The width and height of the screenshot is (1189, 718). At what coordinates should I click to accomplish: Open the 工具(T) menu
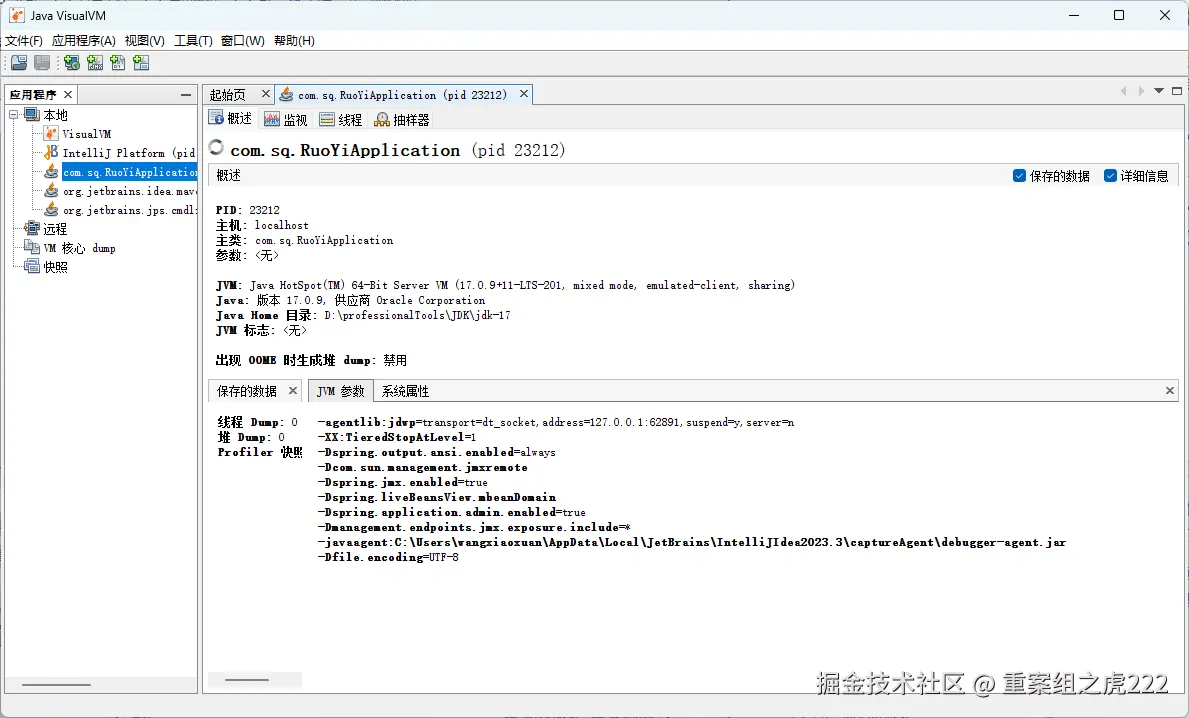pos(193,40)
